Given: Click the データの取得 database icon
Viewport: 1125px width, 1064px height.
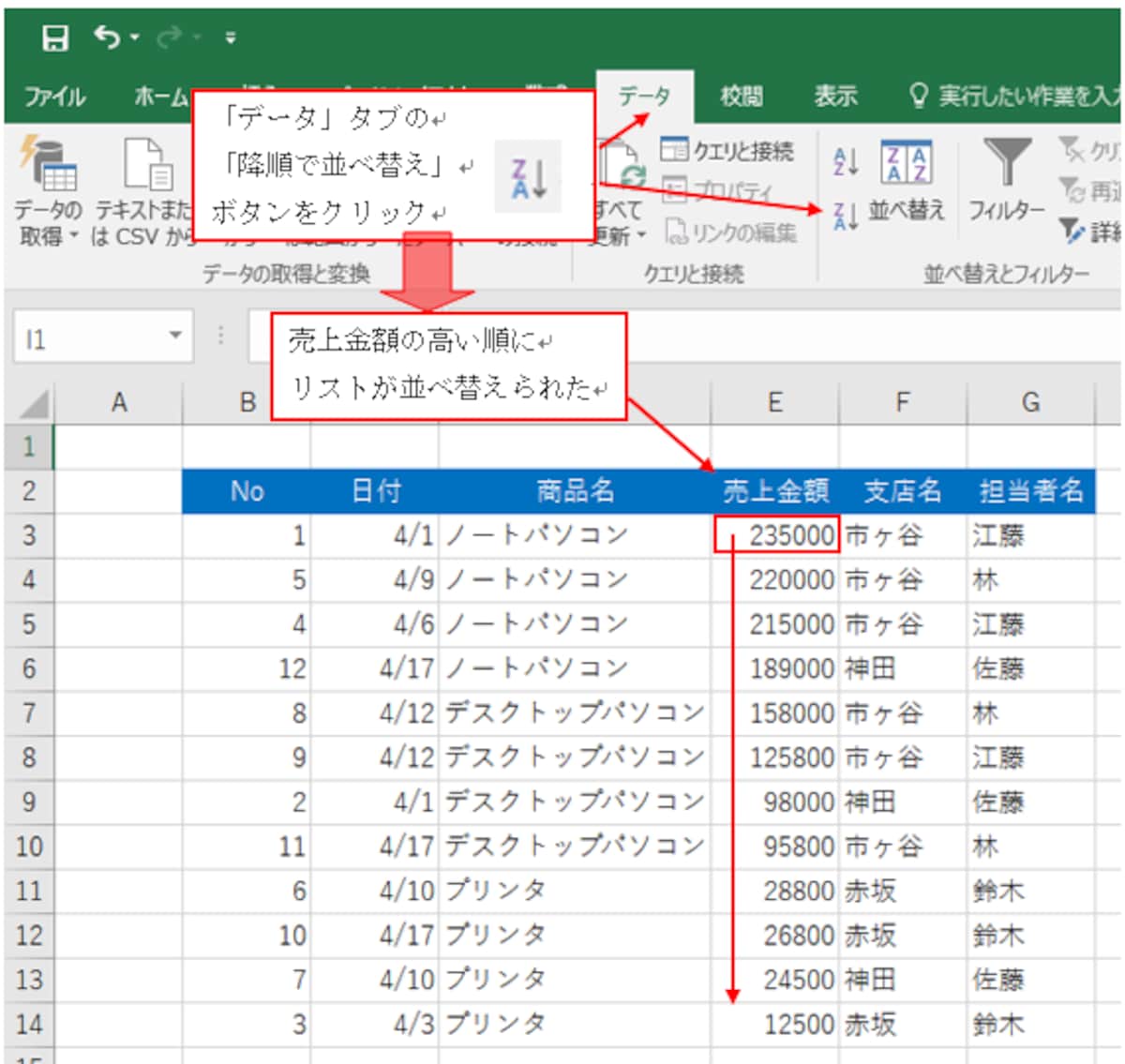Looking at the screenshot, I should [x=48, y=165].
